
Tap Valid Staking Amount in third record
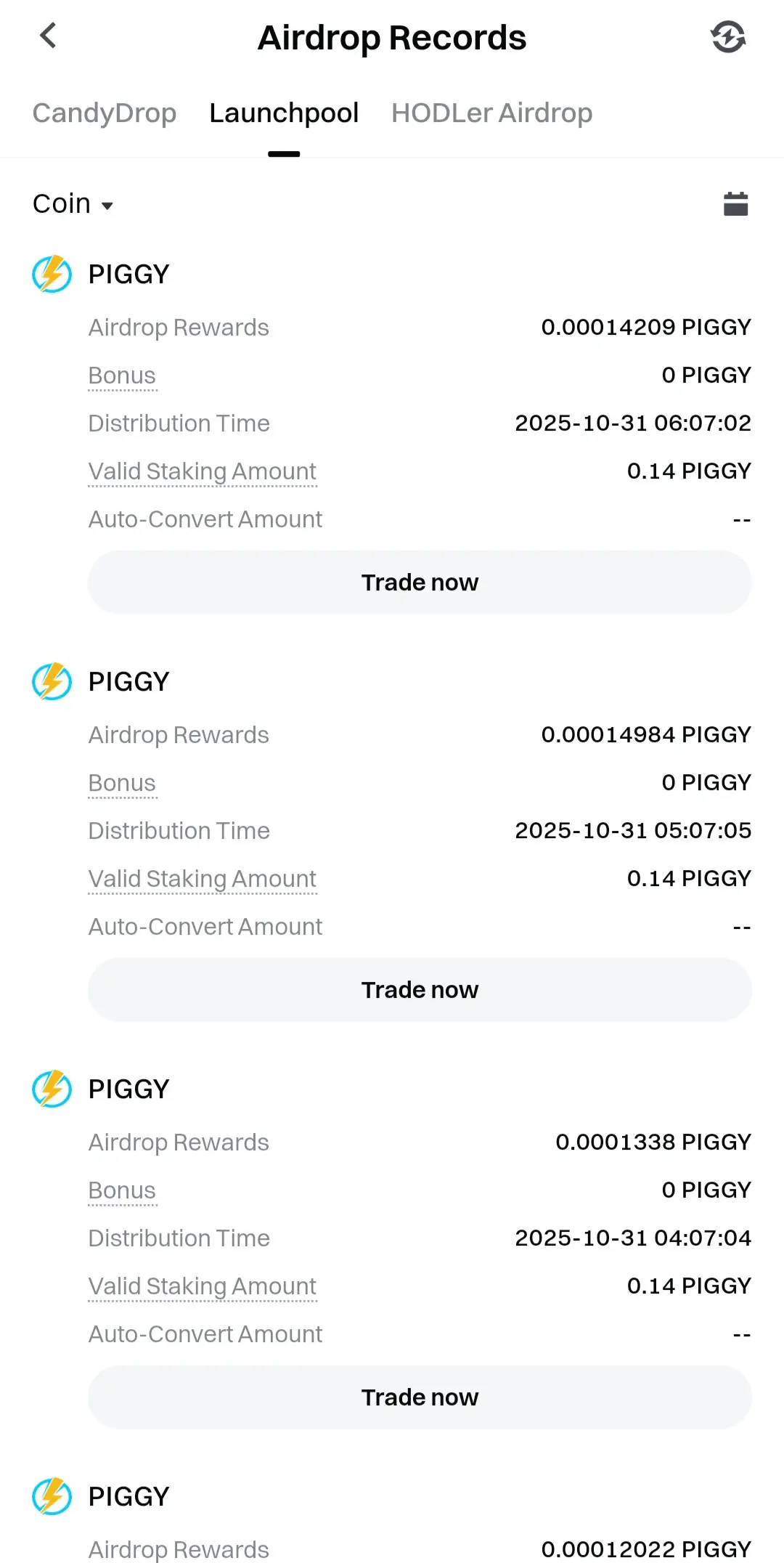[203, 1286]
